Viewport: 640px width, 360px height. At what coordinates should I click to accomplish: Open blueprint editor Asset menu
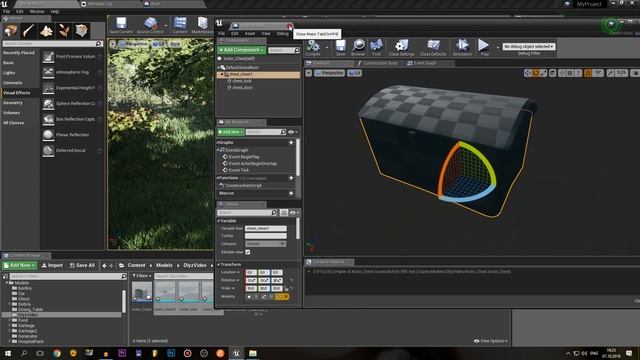(x=250, y=33)
